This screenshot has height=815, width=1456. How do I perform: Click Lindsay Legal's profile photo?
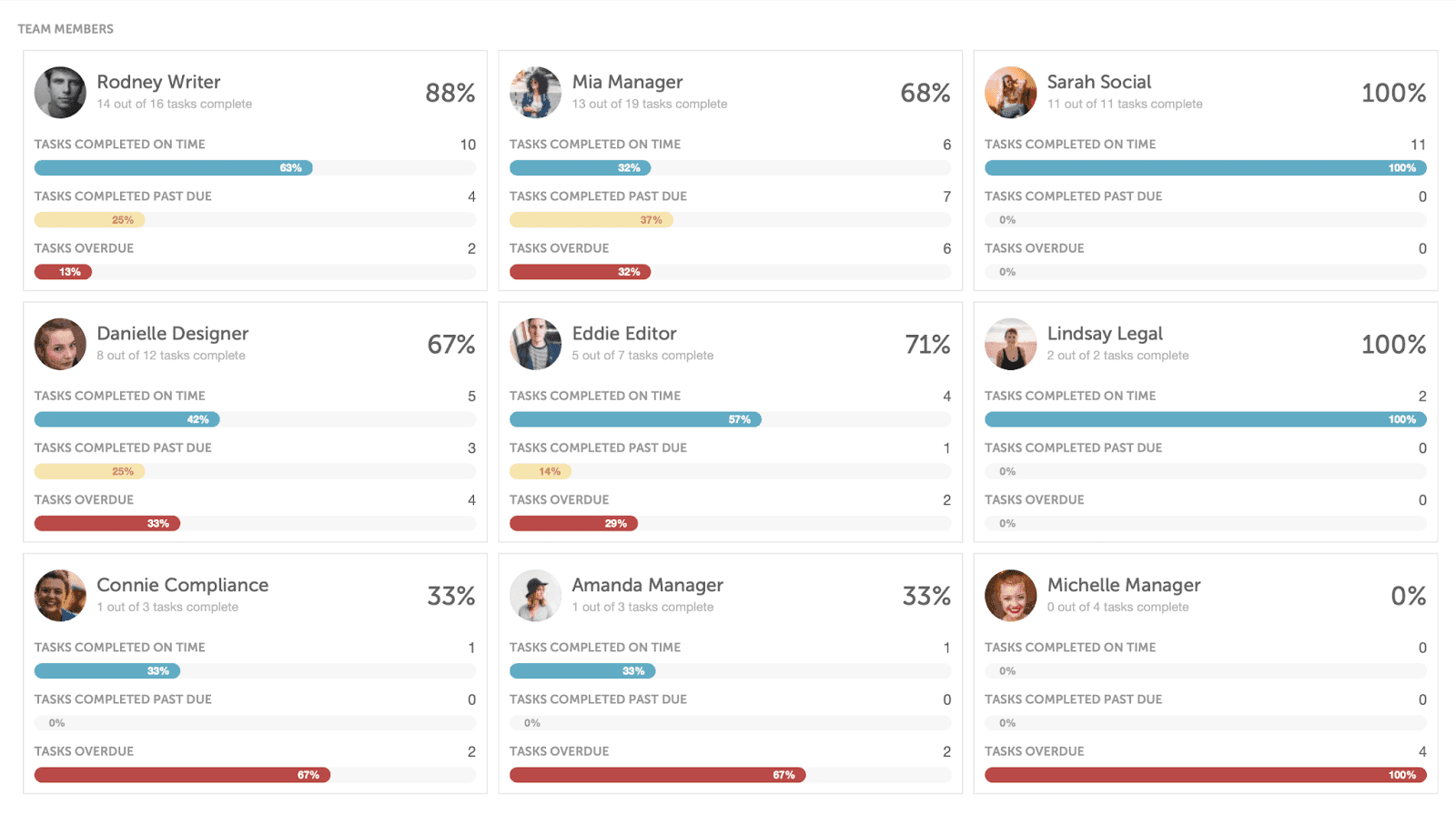pos(1011,344)
